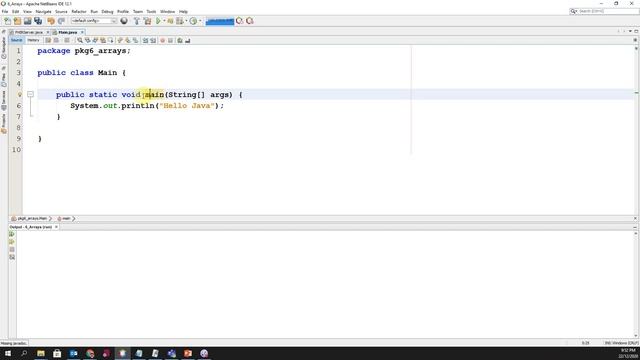The image size is (640, 360).
Task: Click the Comment icon in editor toolbar
Action: [180, 40]
